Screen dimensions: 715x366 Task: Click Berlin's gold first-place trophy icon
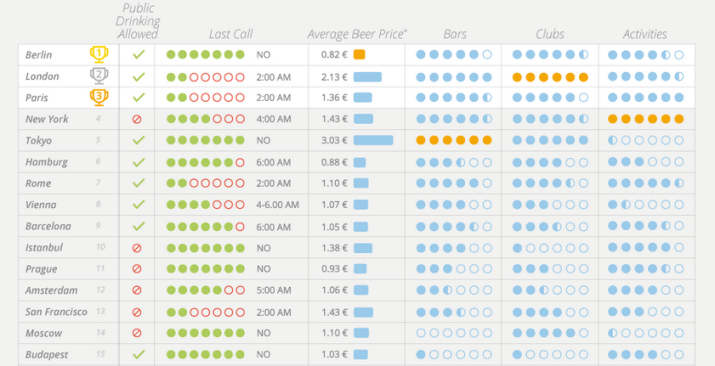pyautogui.click(x=99, y=54)
